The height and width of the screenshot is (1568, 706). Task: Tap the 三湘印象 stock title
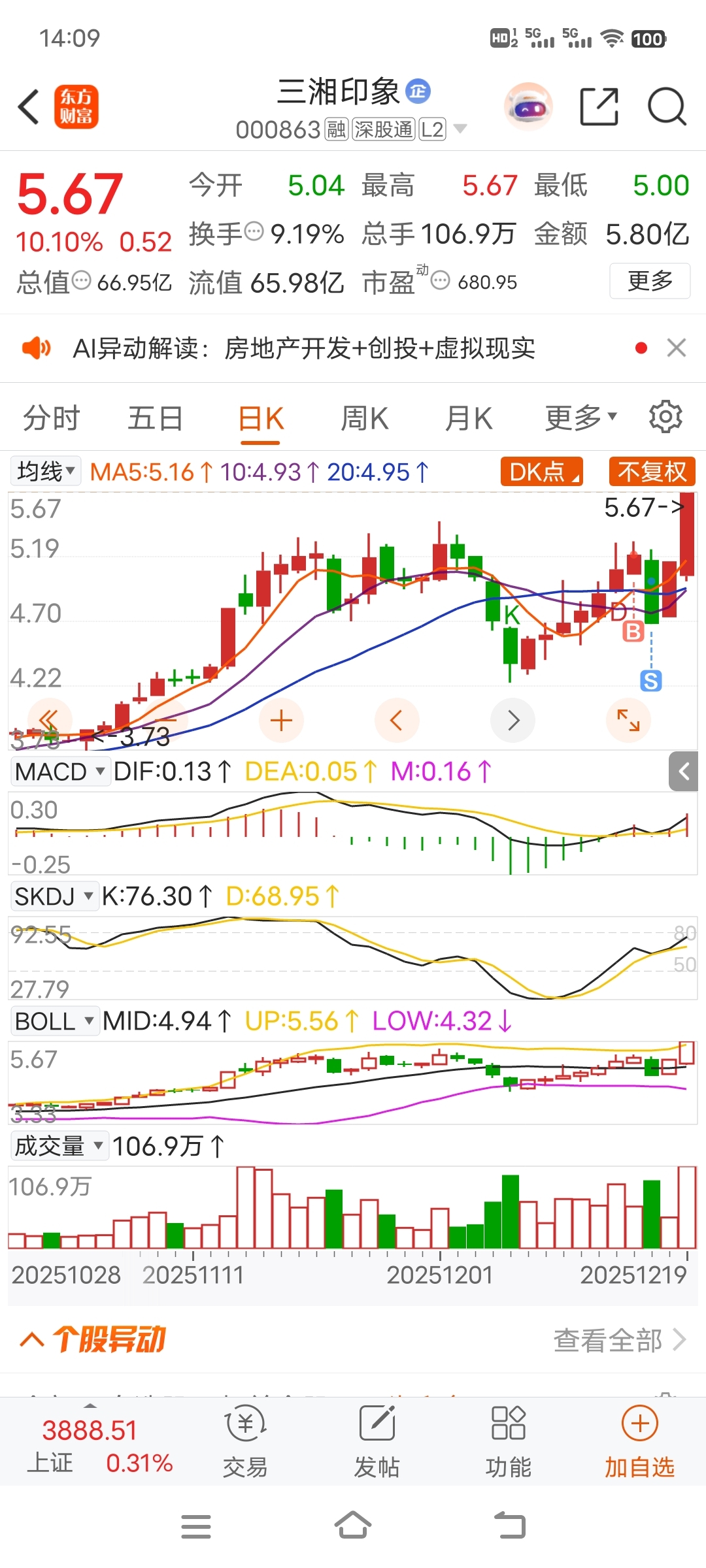pos(338,91)
